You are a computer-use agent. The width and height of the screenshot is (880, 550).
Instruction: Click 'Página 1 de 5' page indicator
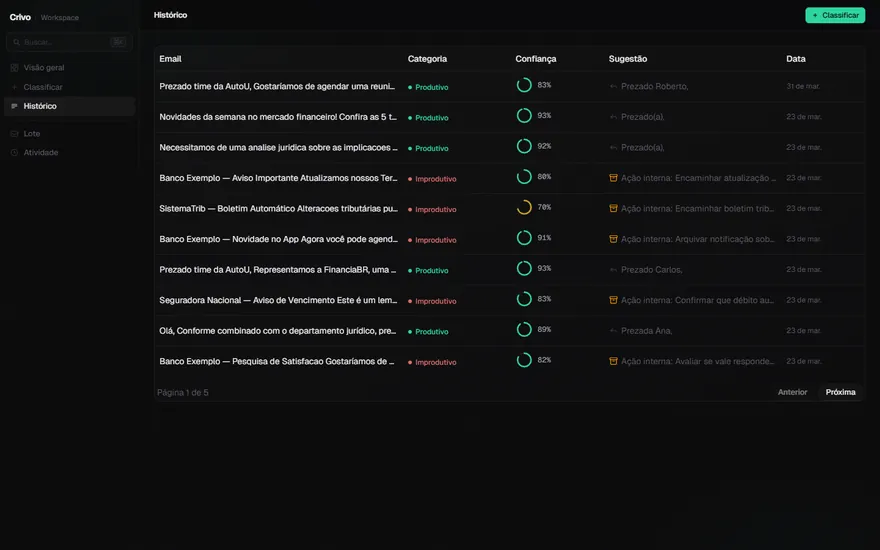(x=183, y=393)
